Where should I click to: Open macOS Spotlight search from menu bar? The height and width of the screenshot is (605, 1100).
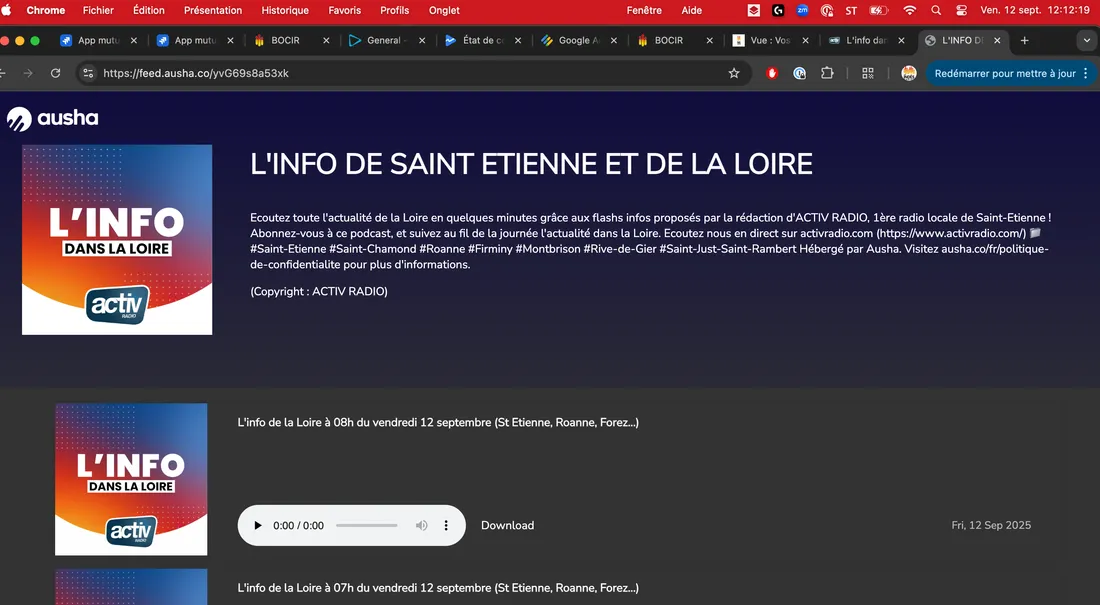pos(935,10)
